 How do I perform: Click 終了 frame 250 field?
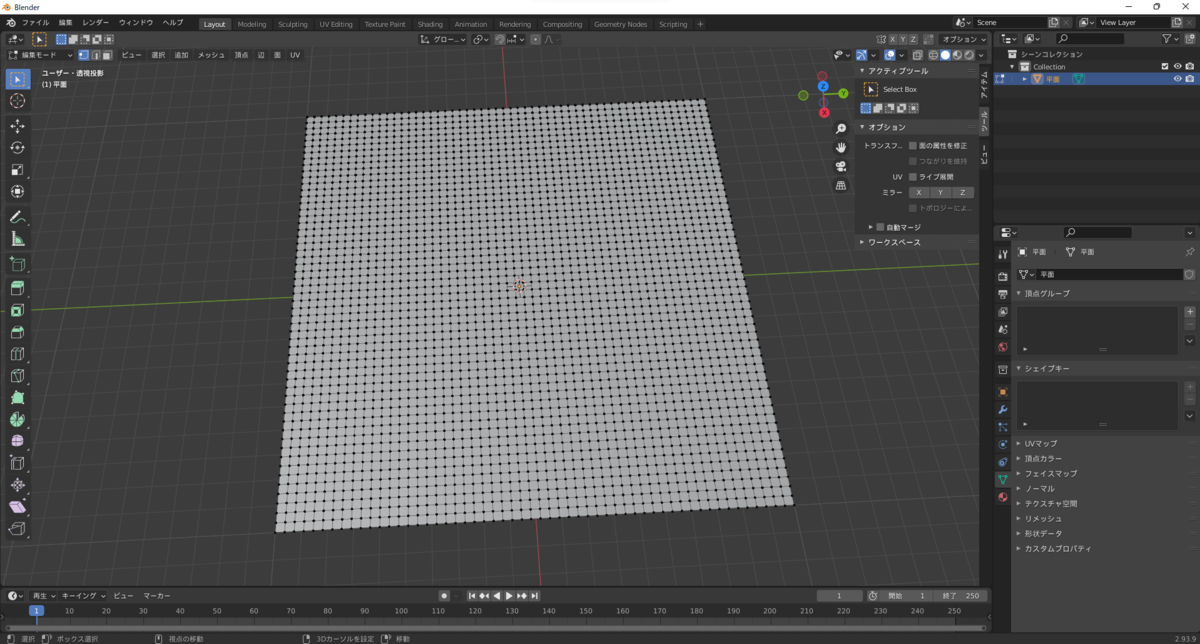coord(962,596)
